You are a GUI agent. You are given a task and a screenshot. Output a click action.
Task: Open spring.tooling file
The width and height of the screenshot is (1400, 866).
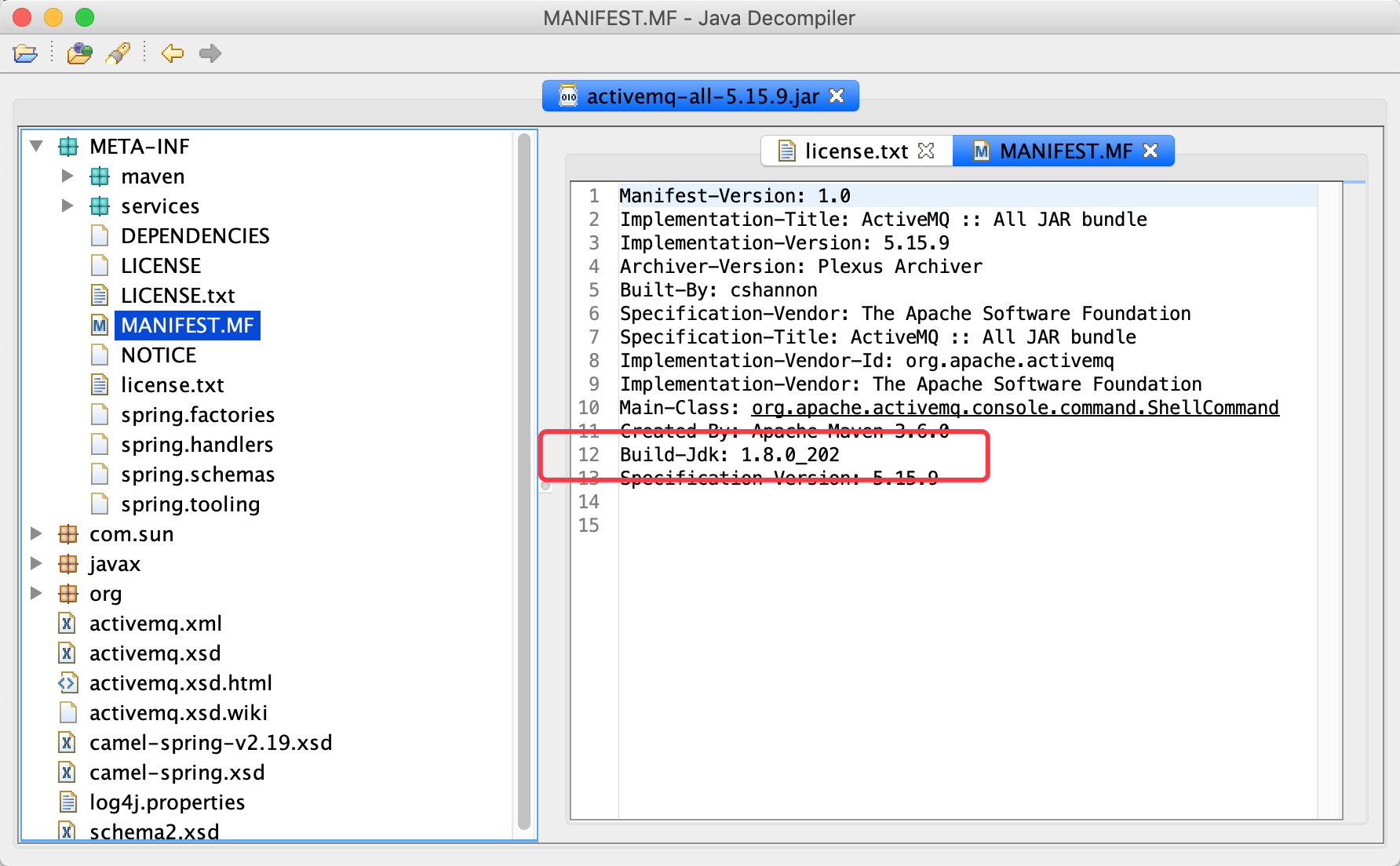tap(191, 504)
